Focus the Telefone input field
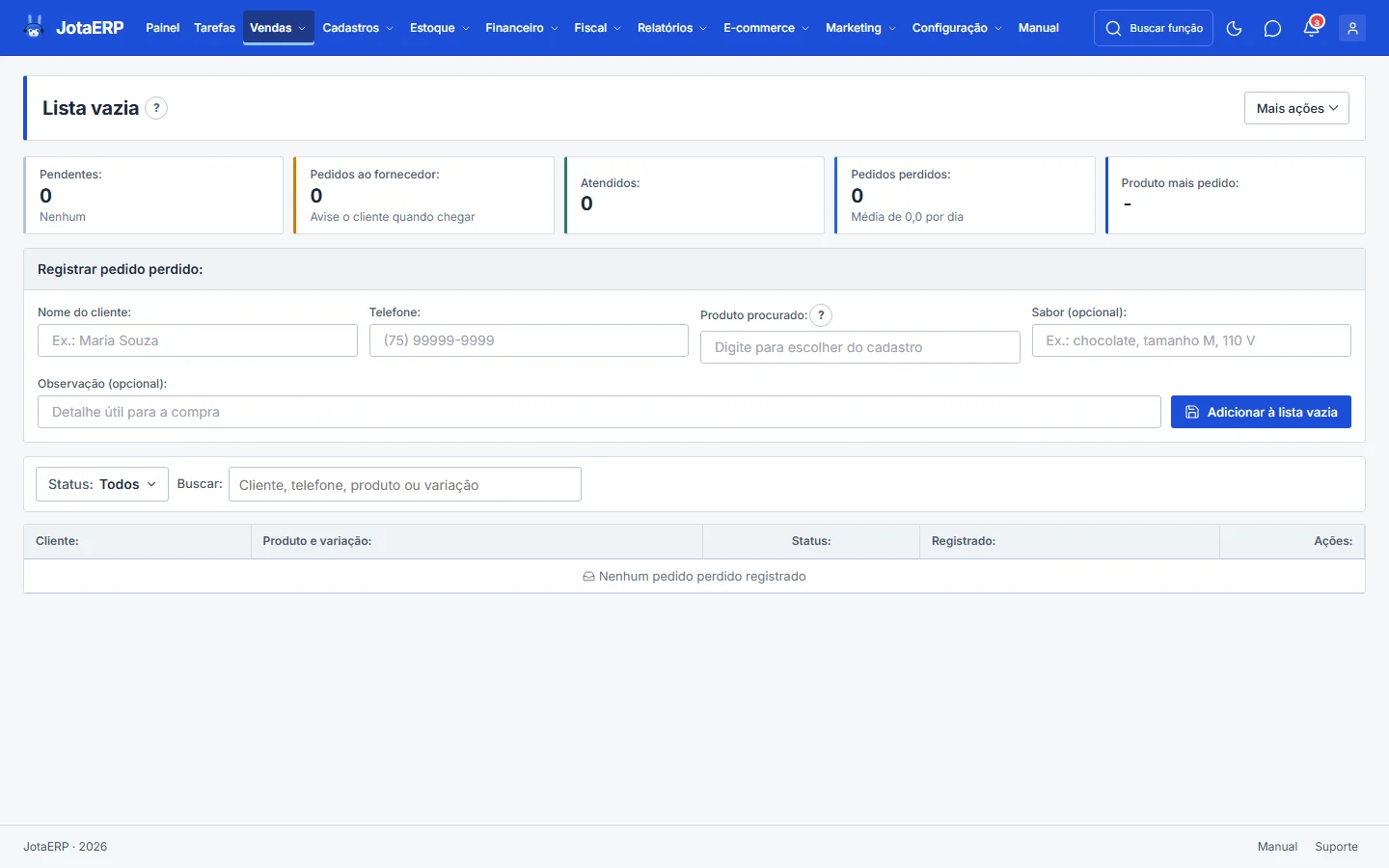 (529, 340)
